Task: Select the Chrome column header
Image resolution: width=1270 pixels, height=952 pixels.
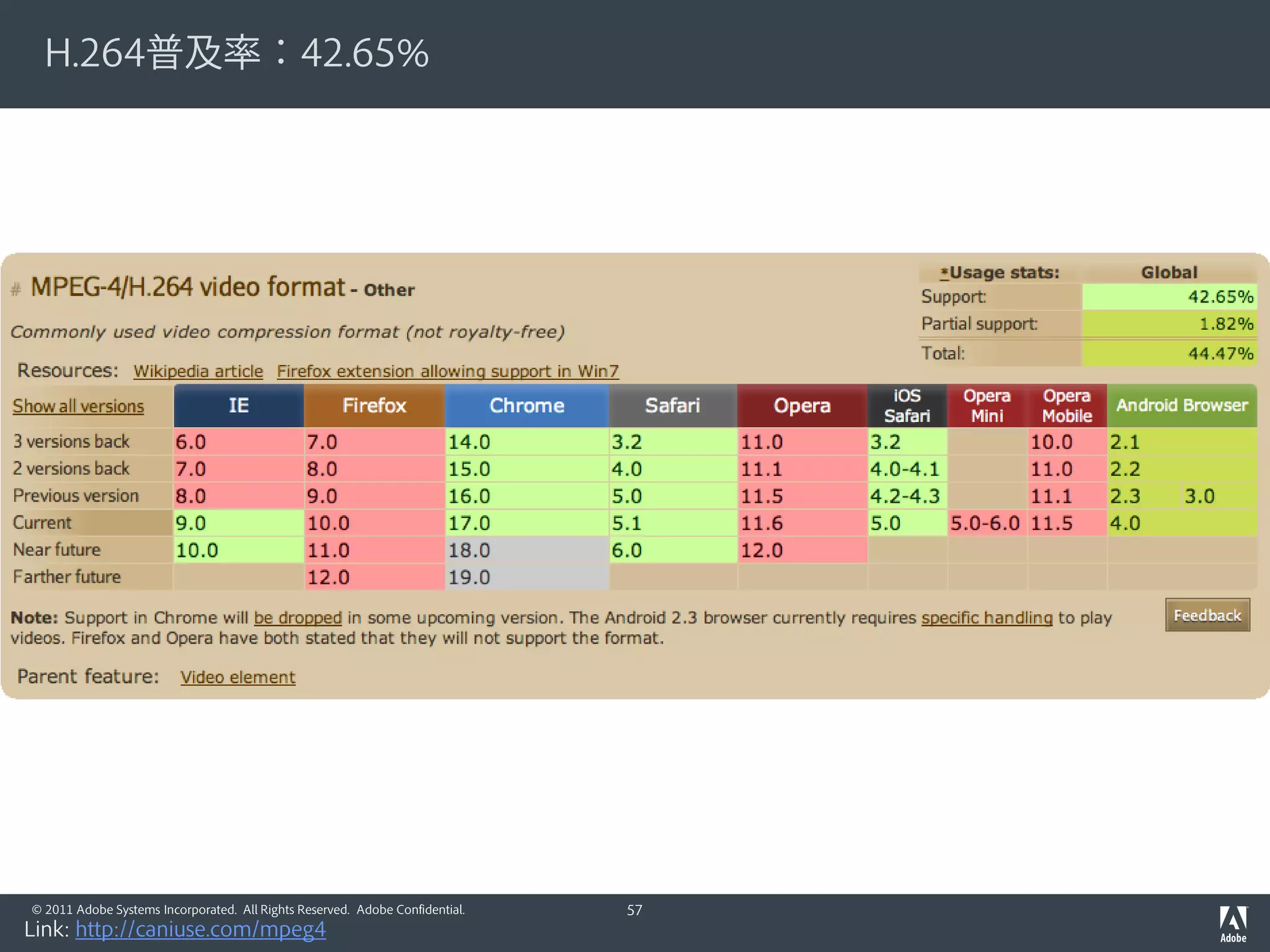Action: point(526,405)
